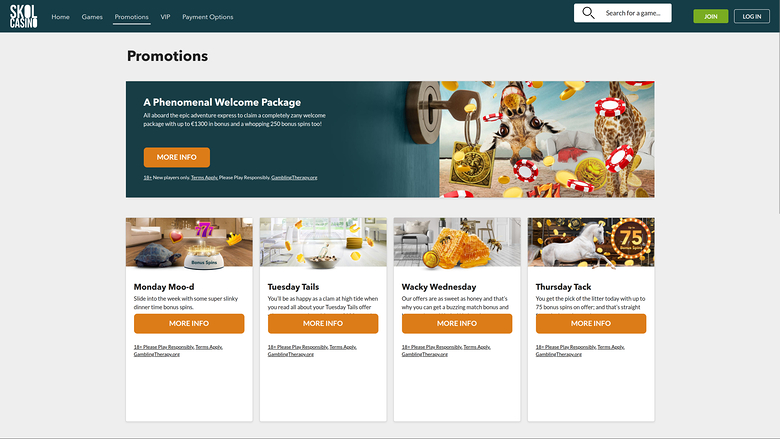780x439 pixels.
Task: Open More Info for Thursday Tack
Action: pos(591,323)
